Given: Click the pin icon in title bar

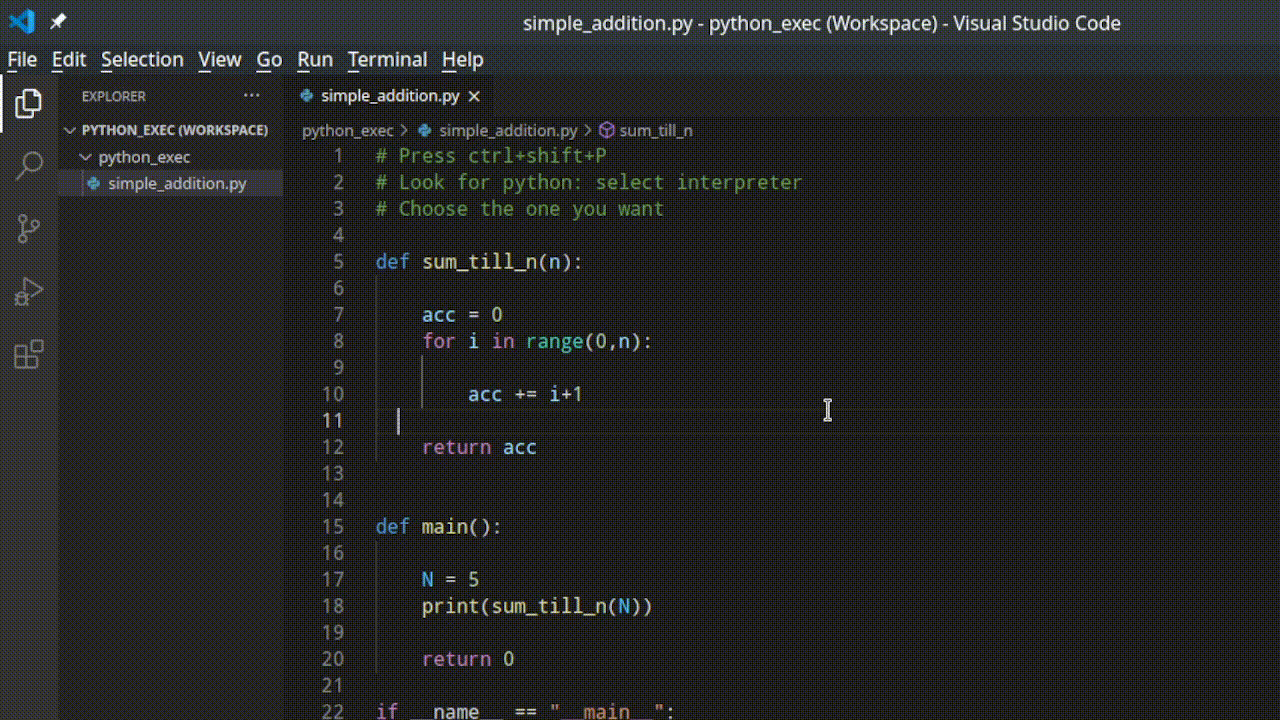Looking at the screenshot, I should 58,21.
